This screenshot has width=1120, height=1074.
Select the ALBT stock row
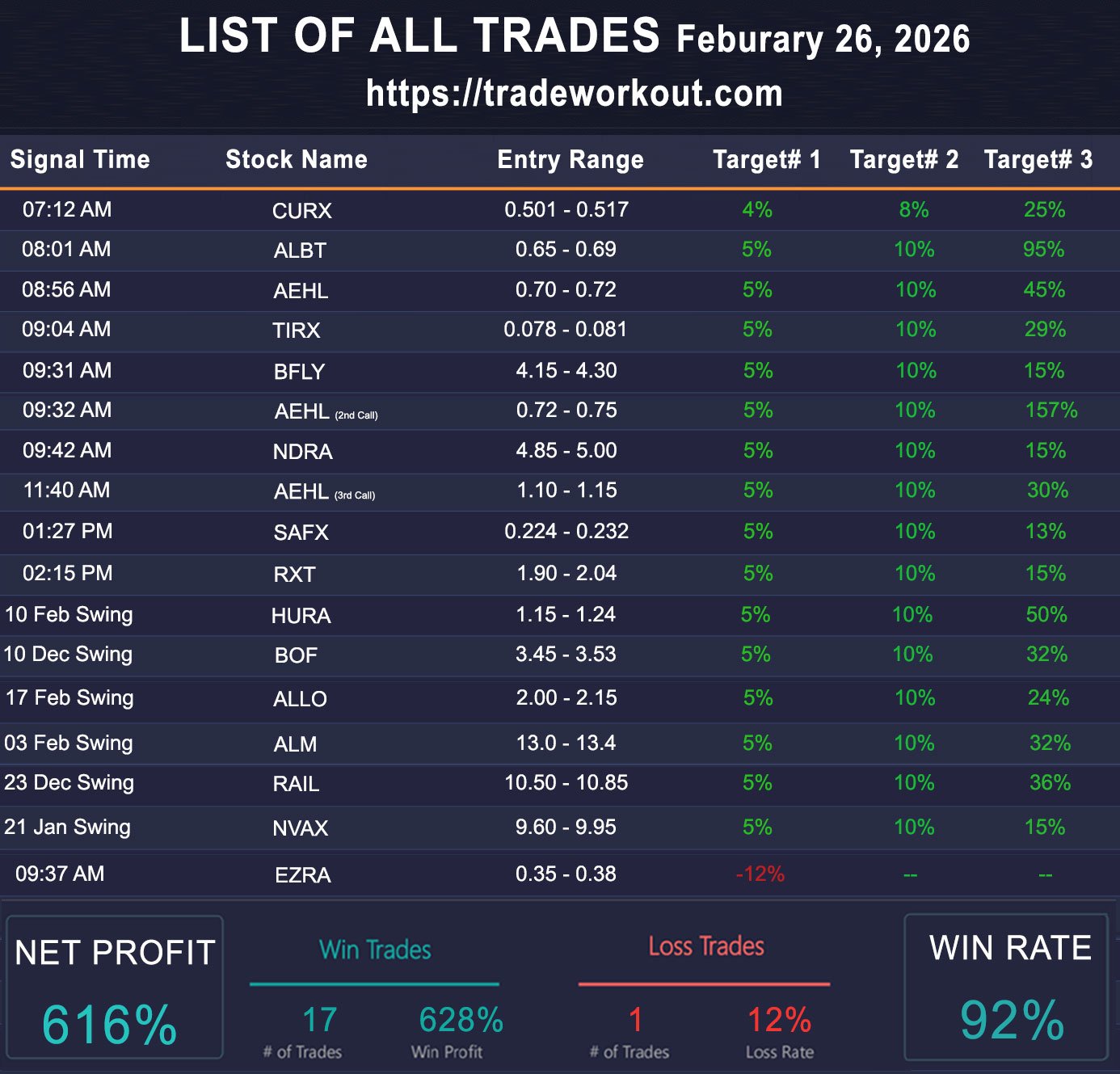point(300,251)
